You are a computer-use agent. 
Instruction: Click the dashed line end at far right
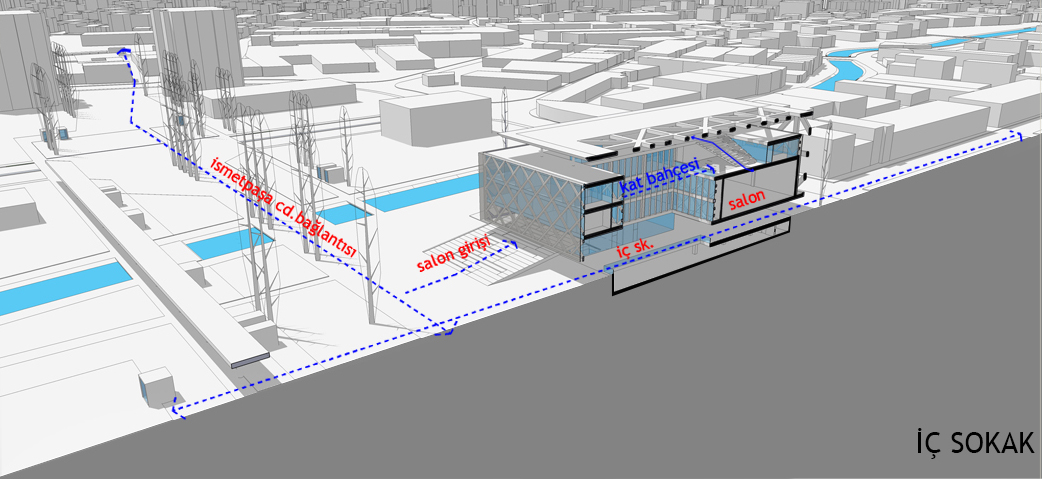point(1019,135)
